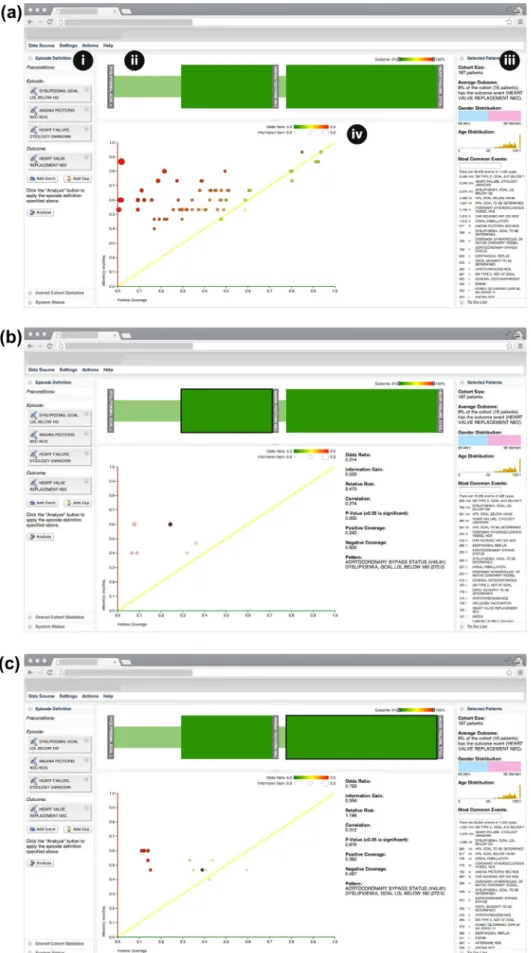Viewport: 531px width, 953px height.
Task: Bookmark page with star icon in panel (c)
Action: point(509,672)
